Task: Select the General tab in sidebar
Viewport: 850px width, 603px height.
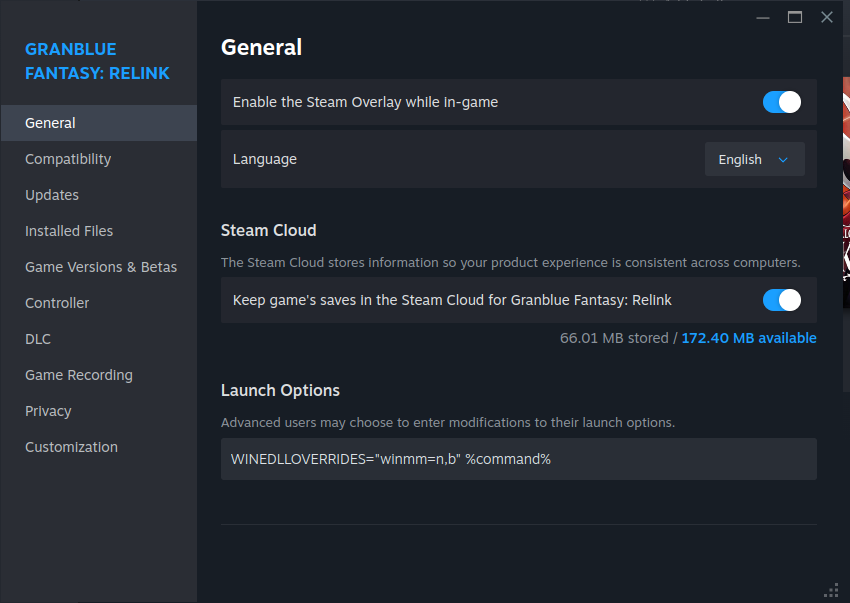Action: [99, 123]
